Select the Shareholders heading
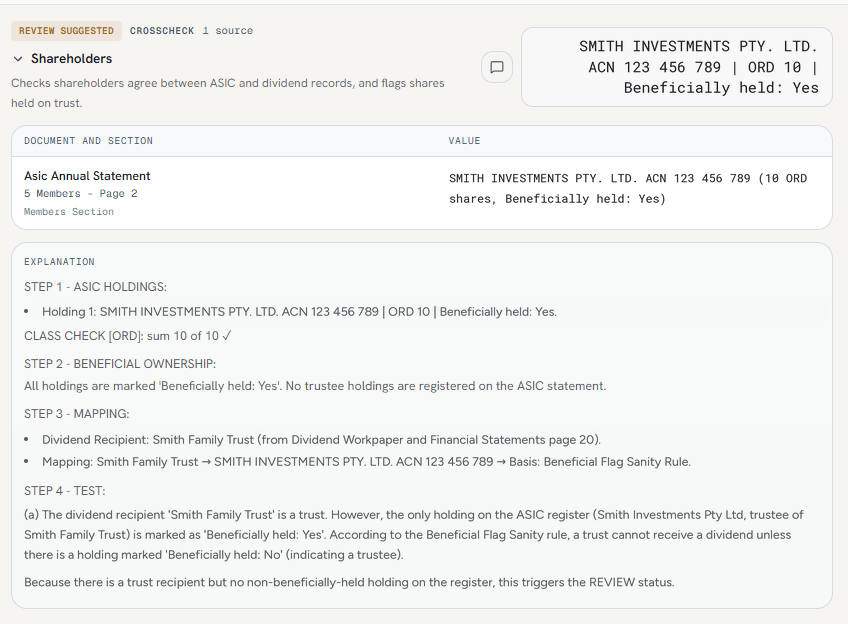Viewport: 848px width, 624px height. point(71,58)
